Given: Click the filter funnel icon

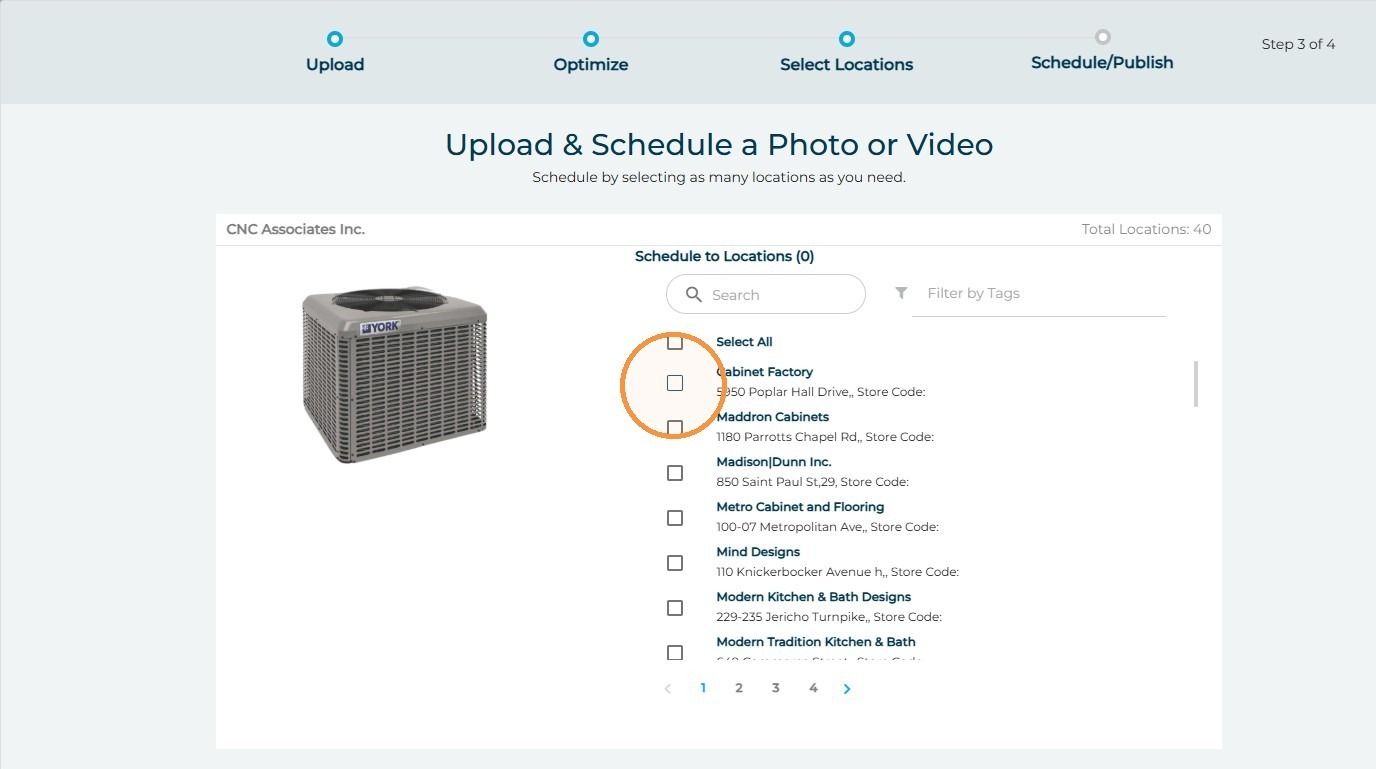Looking at the screenshot, I should (x=901, y=293).
